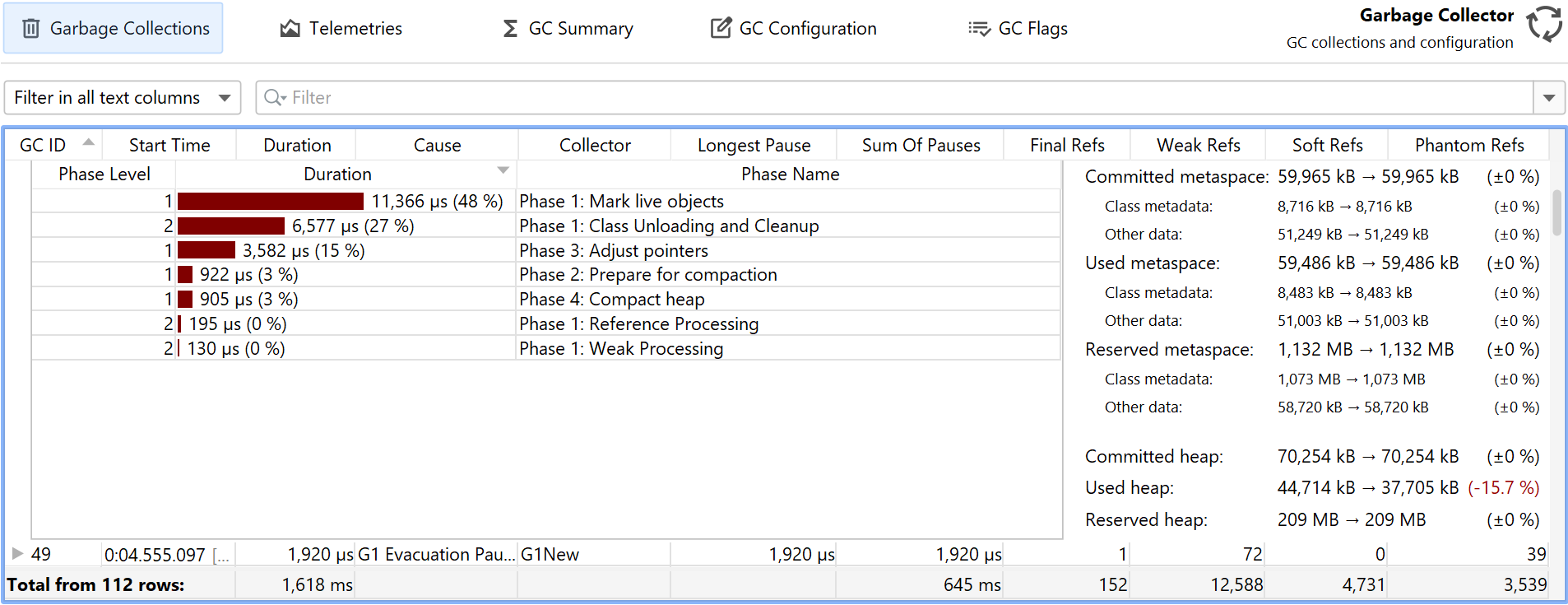Expand GC row 49

pyautogui.click(x=17, y=554)
